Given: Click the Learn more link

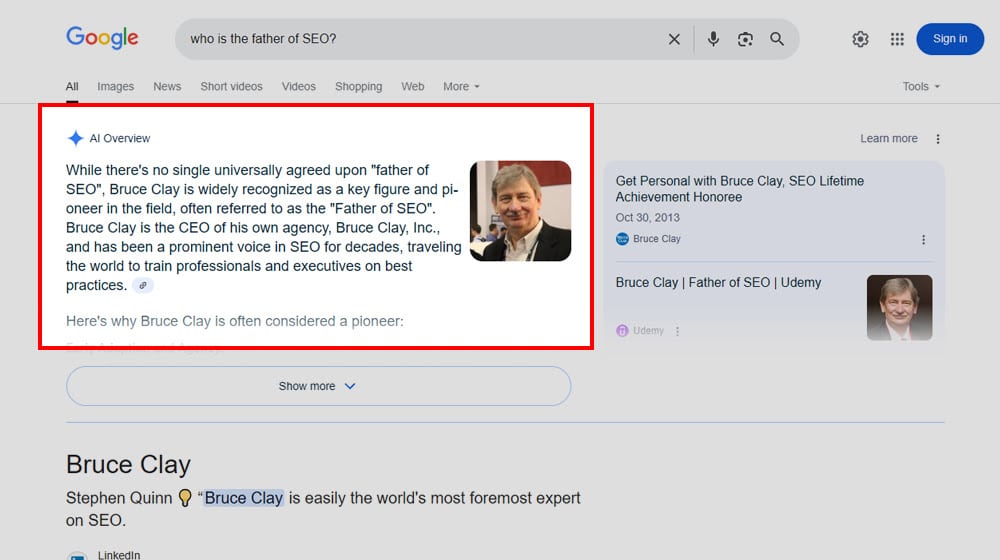Looking at the screenshot, I should (888, 138).
